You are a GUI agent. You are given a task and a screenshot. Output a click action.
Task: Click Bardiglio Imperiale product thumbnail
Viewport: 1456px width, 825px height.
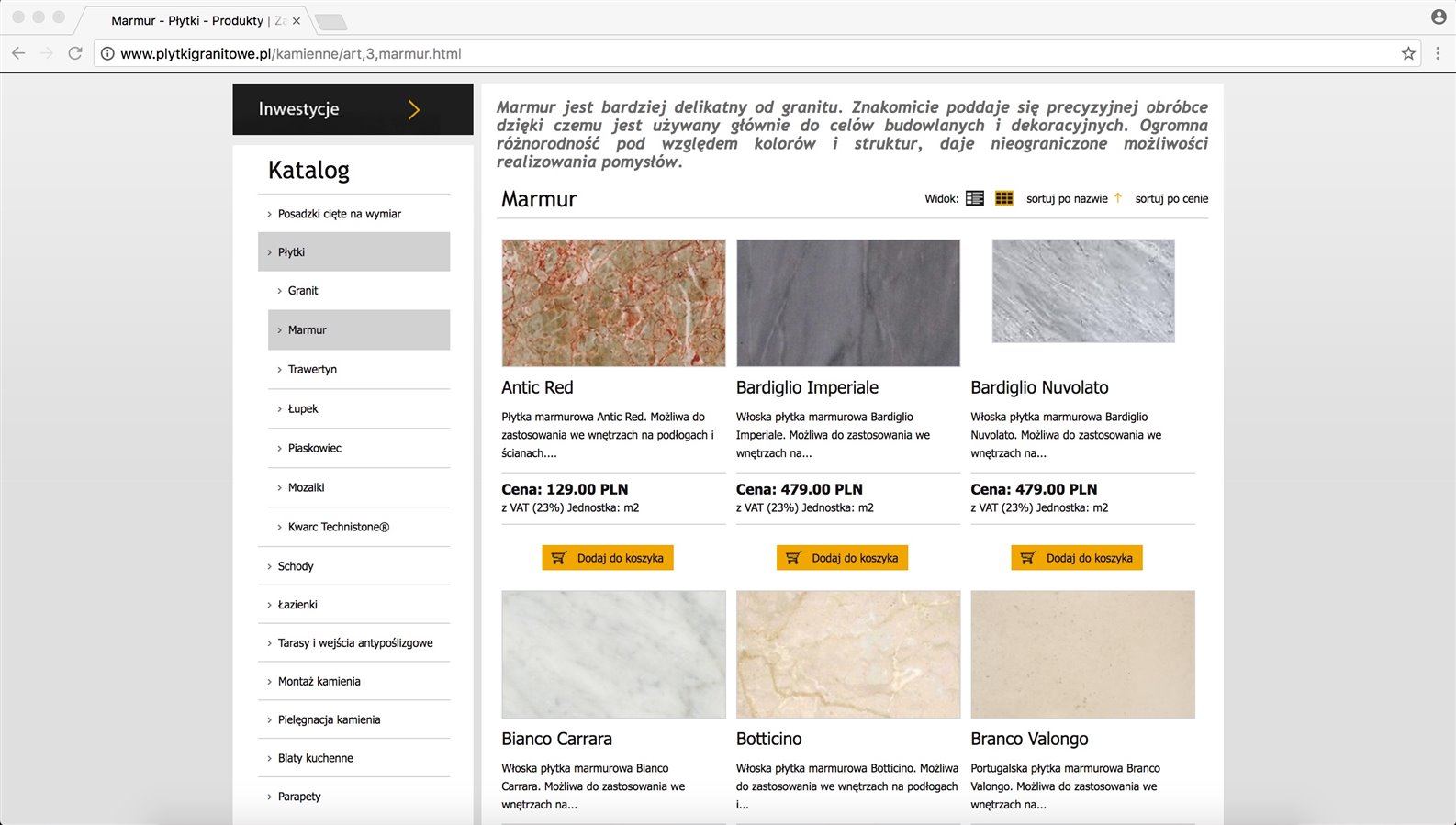tap(847, 303)
